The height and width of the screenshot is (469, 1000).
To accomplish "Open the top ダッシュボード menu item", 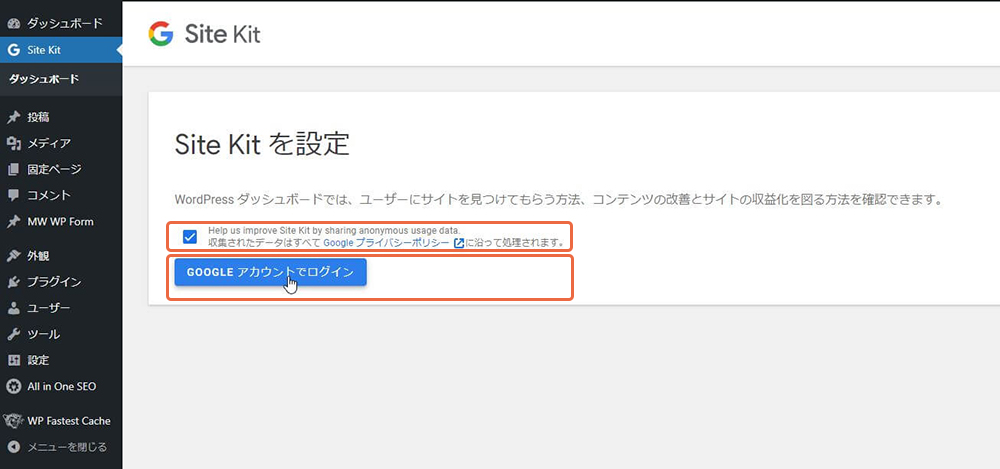I will pos(61,24).
